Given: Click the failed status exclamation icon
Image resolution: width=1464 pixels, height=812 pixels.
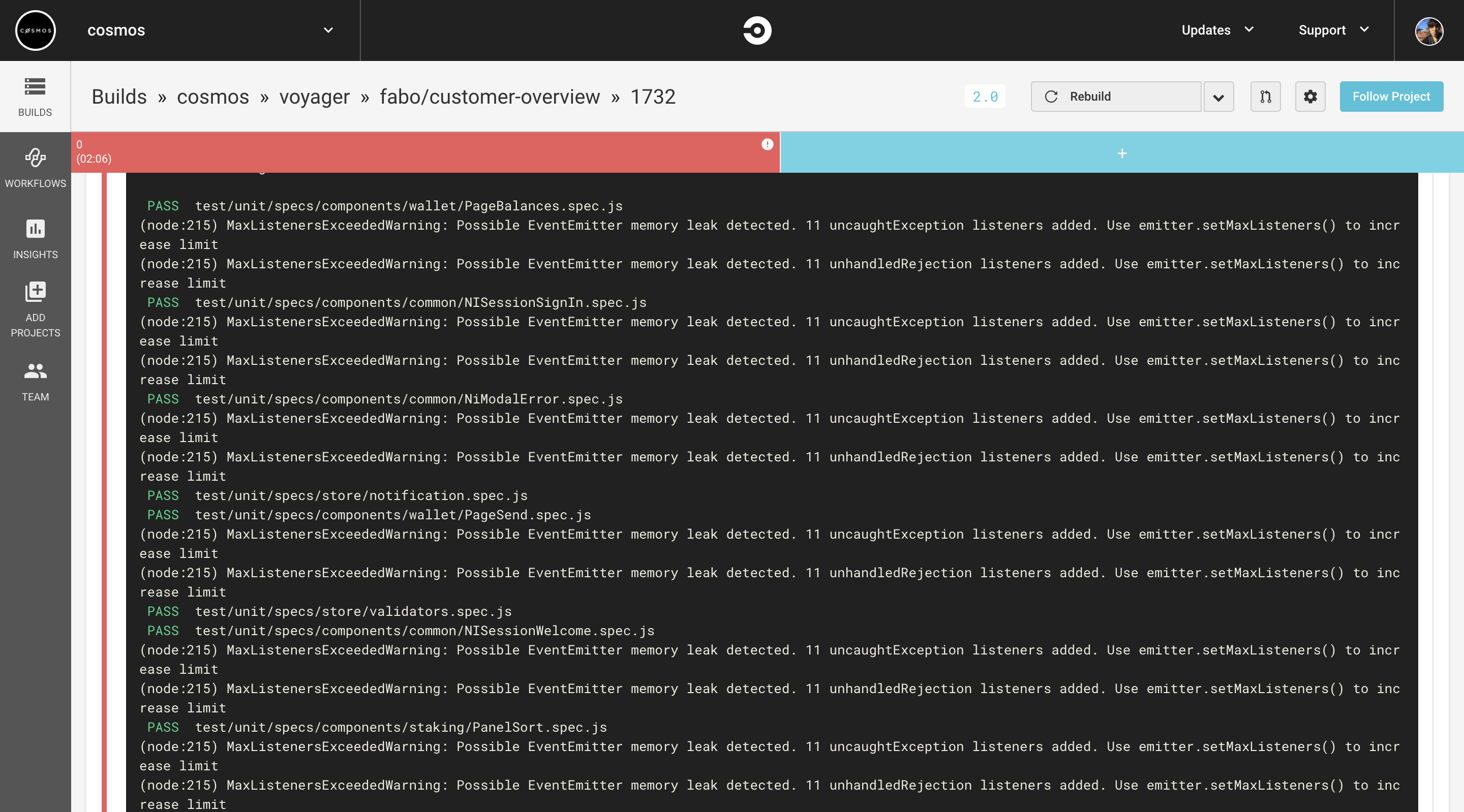Looking at the screenshot, I should 767,144.
